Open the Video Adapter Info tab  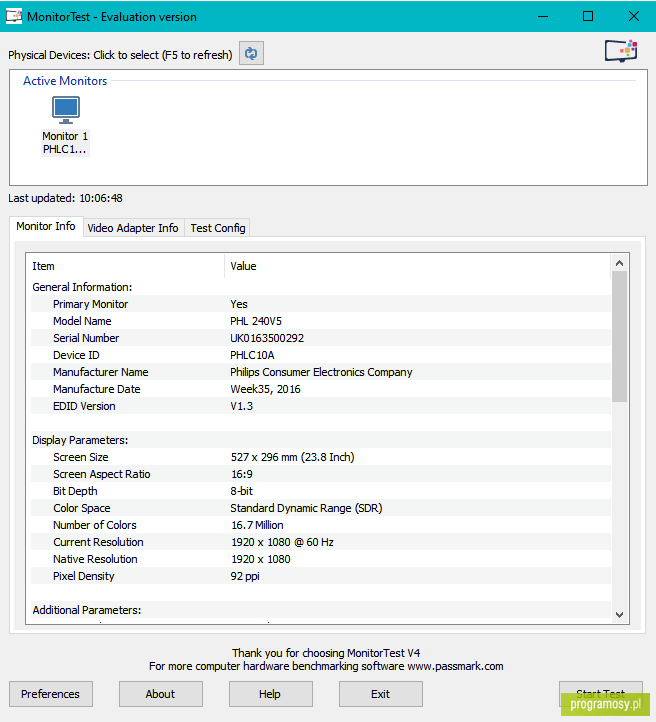click(x=133, y=228)
